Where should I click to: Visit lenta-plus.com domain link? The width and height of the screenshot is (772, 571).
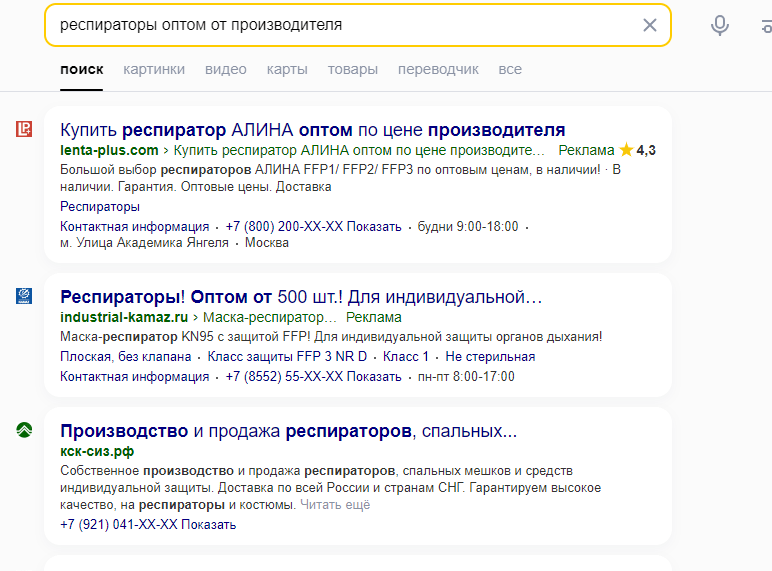109,150
